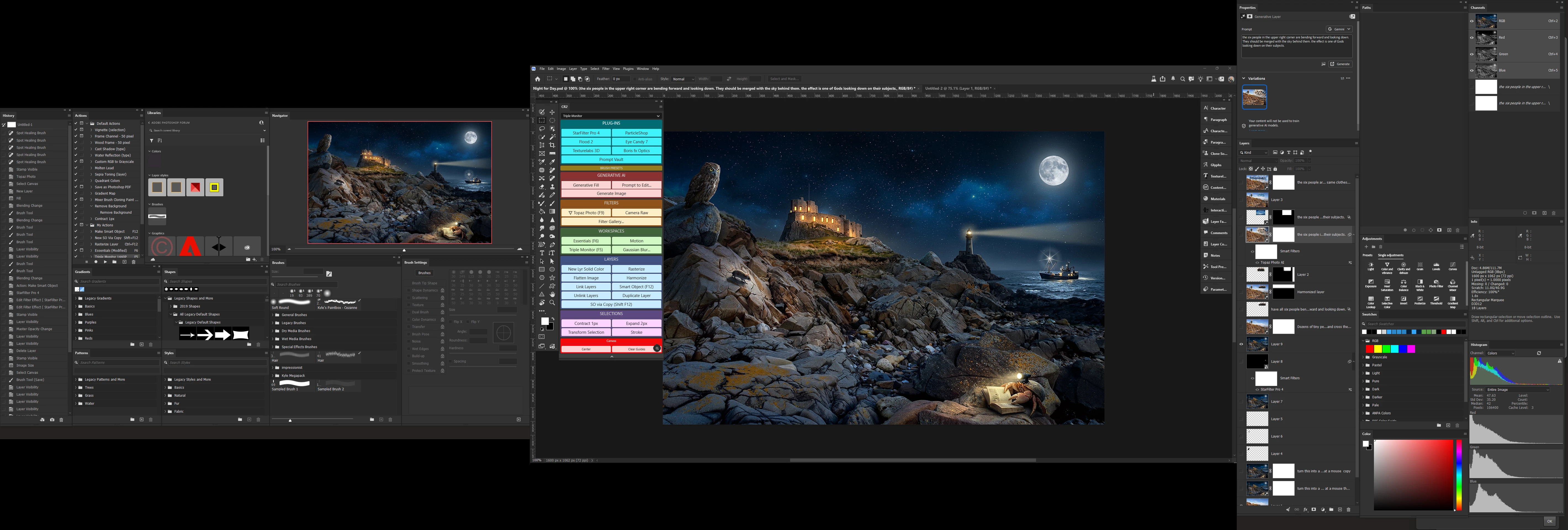Select the Hand tool
Viewport: 1568px width, 530px height.
pos(552,295)
